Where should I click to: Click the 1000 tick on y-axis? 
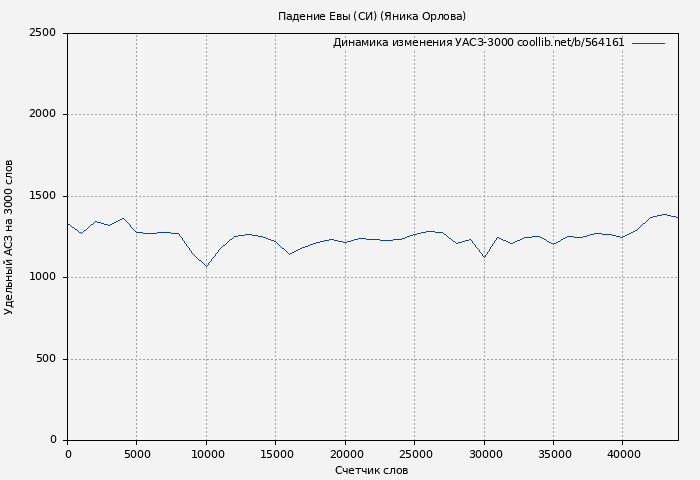(x=42, y=277)
